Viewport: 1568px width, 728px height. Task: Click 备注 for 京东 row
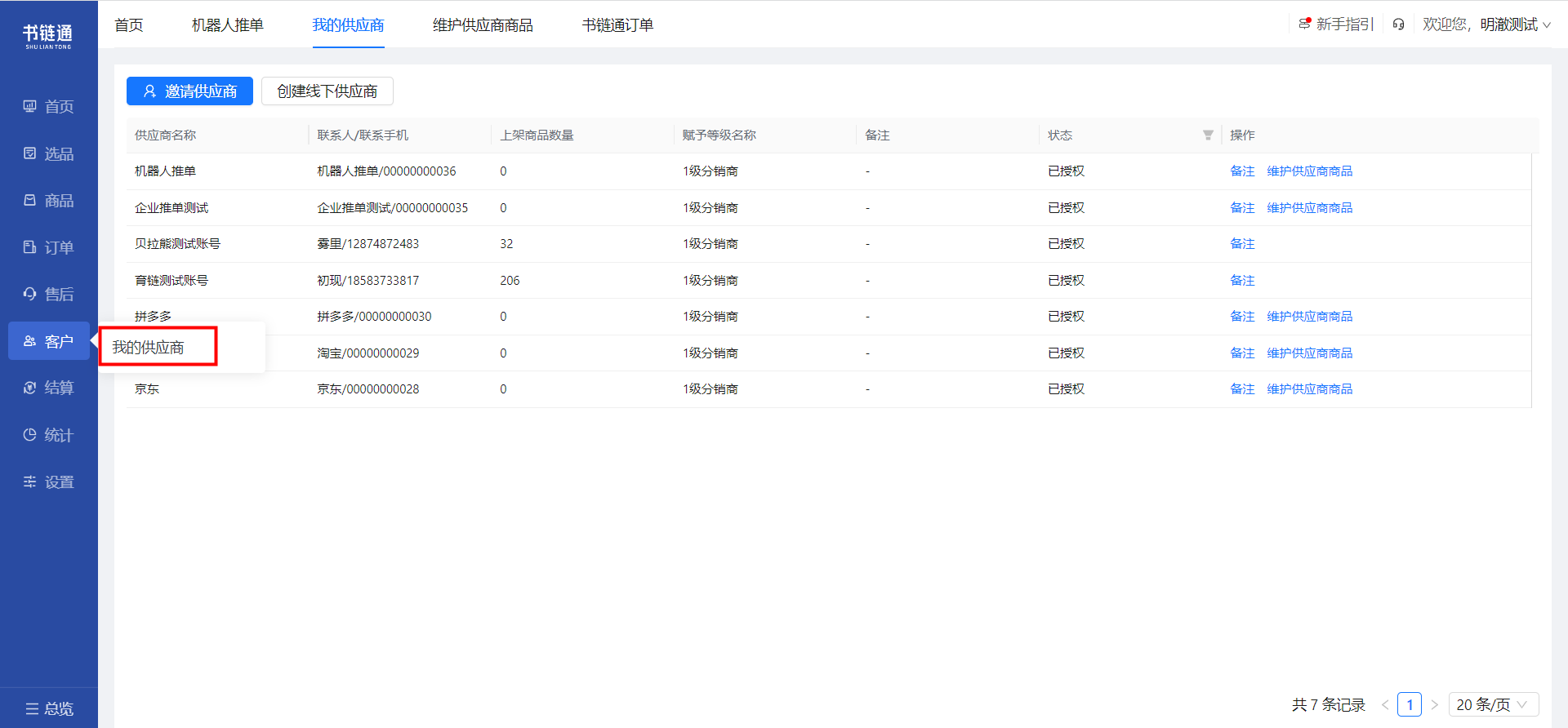click(x=1242, y=389)
